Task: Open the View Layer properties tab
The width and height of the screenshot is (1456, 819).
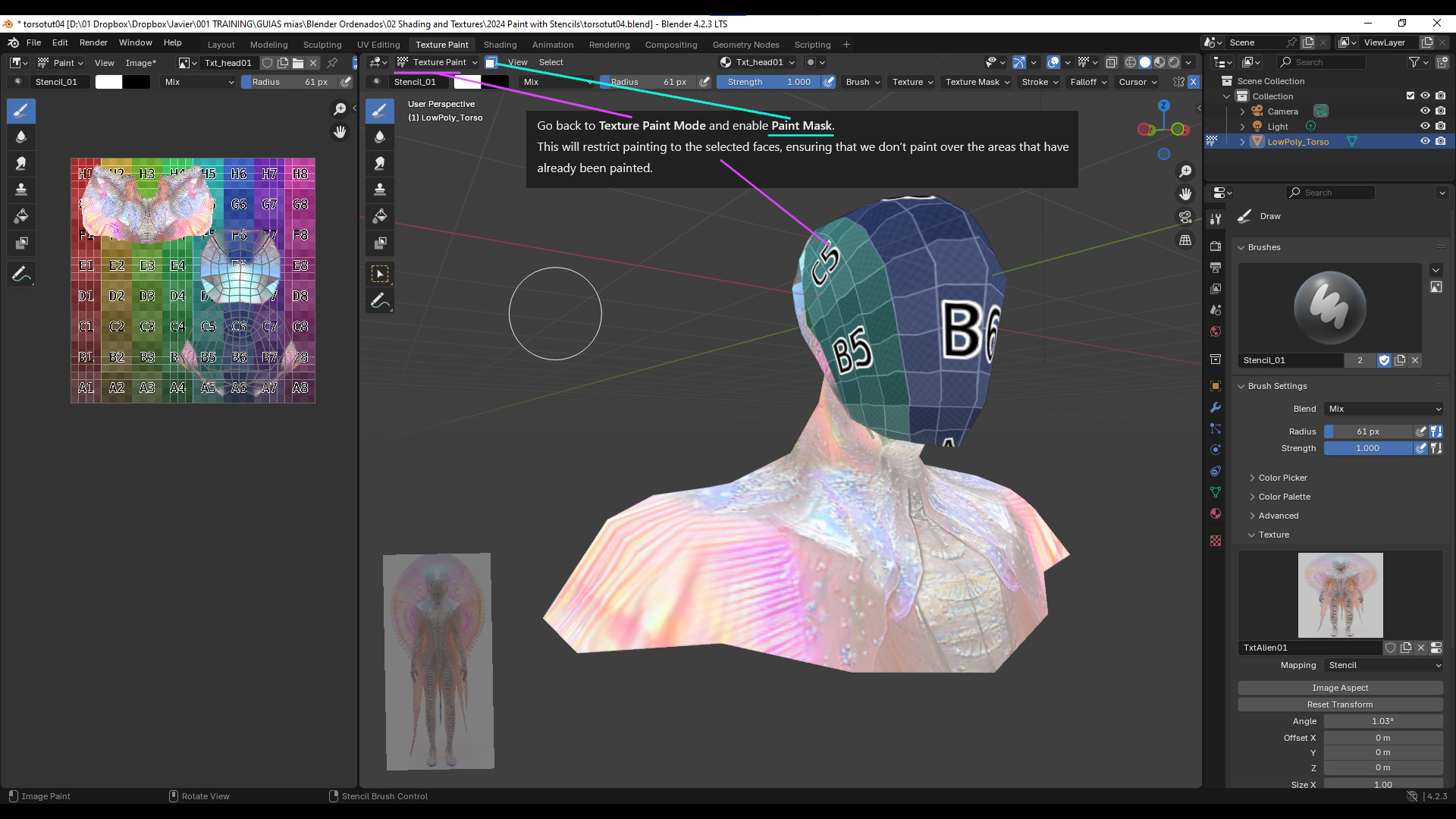Action: click(1216, 289)
